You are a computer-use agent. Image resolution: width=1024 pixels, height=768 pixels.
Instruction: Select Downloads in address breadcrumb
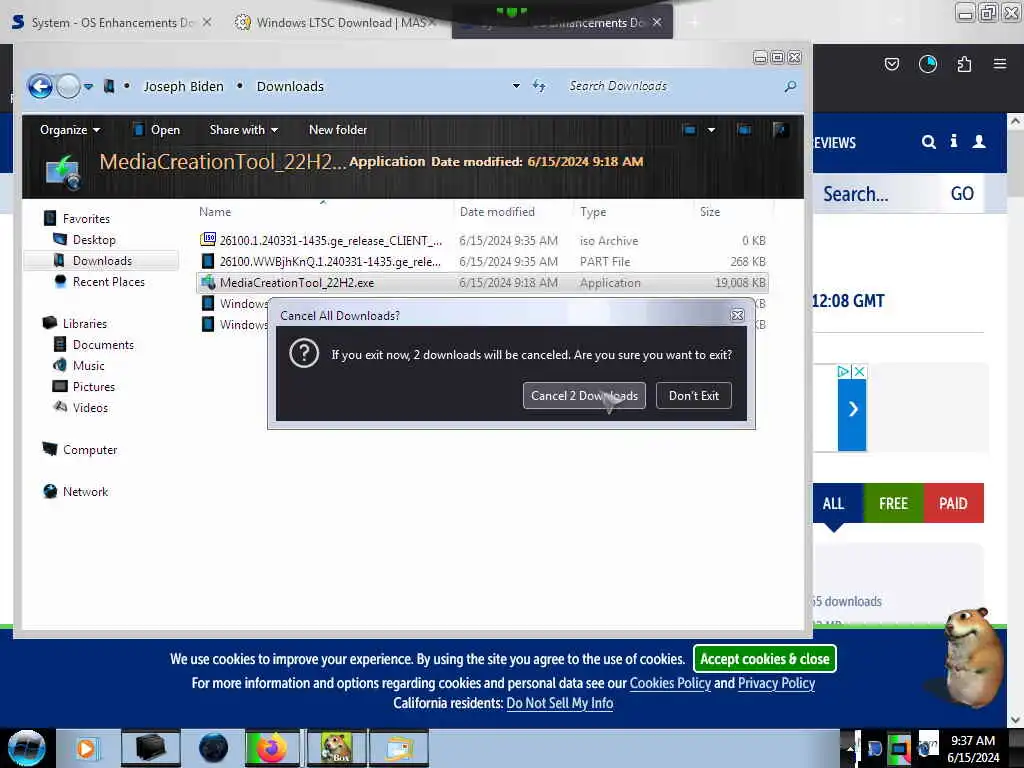[290, 86]
